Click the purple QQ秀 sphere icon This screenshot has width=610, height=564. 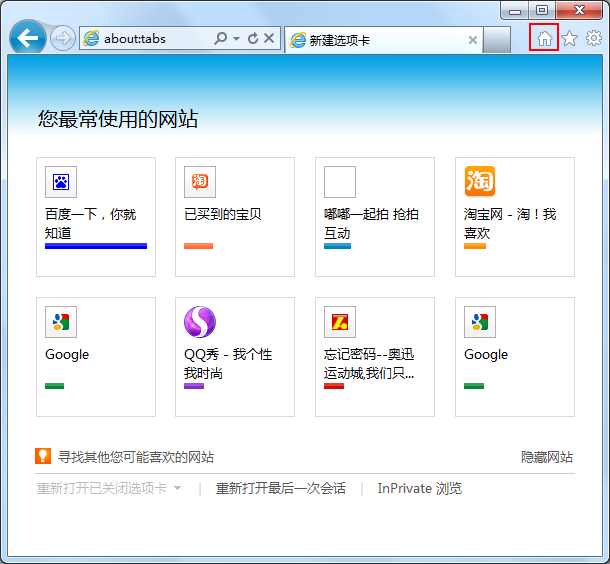click(x=200, y=322)
